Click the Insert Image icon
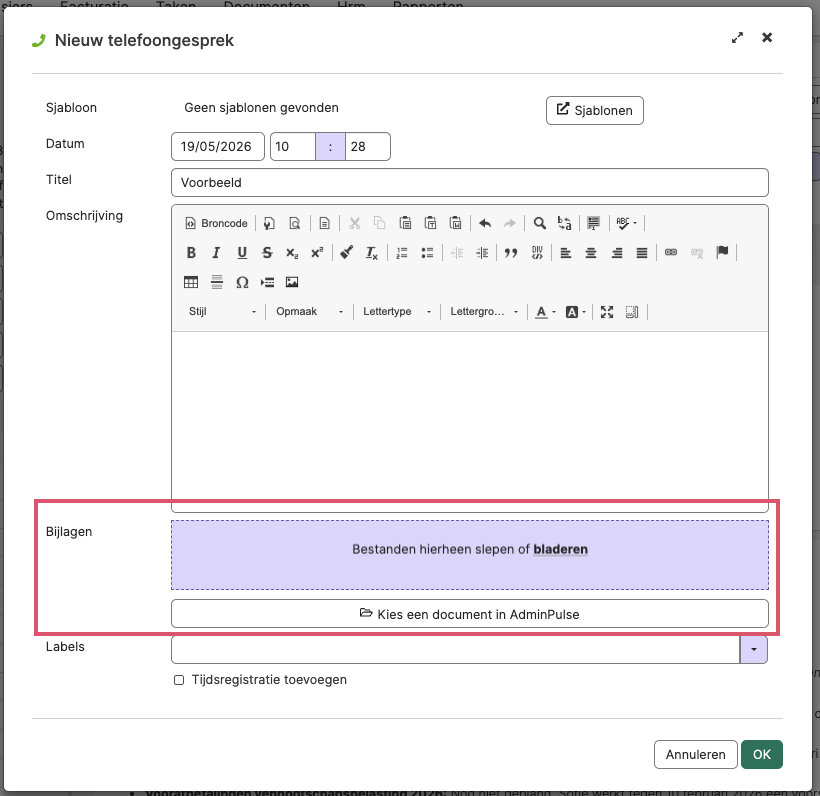820x796 pixels. pyautogui.click(x=292, y=282)
